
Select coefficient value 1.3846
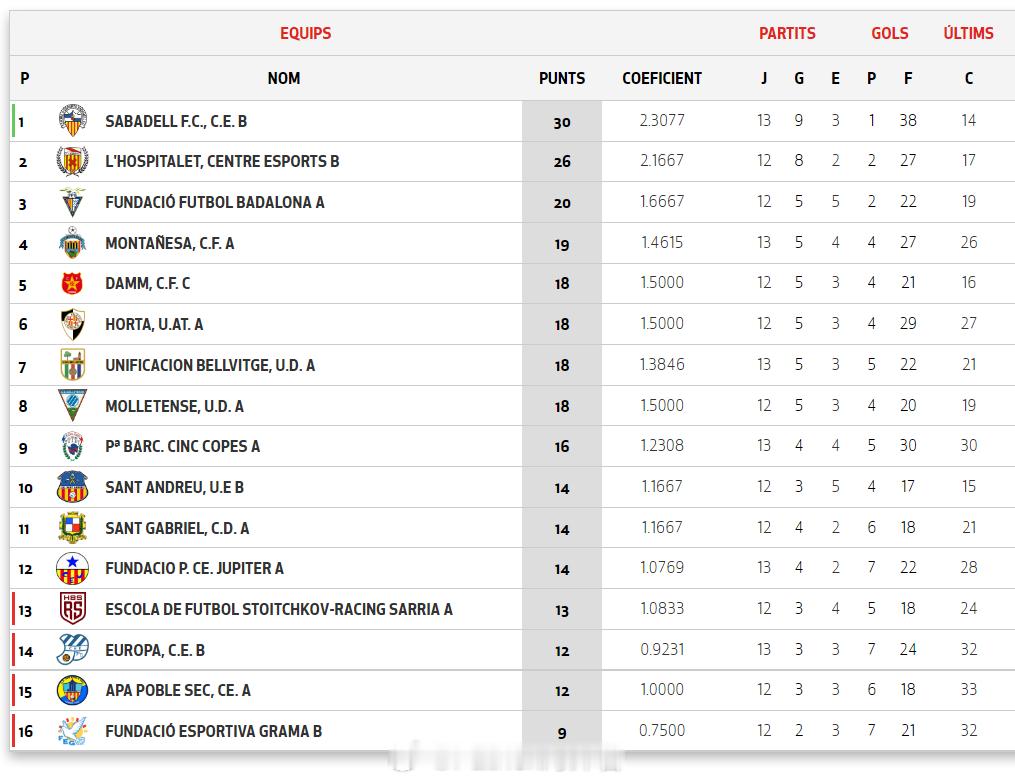coord(662,364)
